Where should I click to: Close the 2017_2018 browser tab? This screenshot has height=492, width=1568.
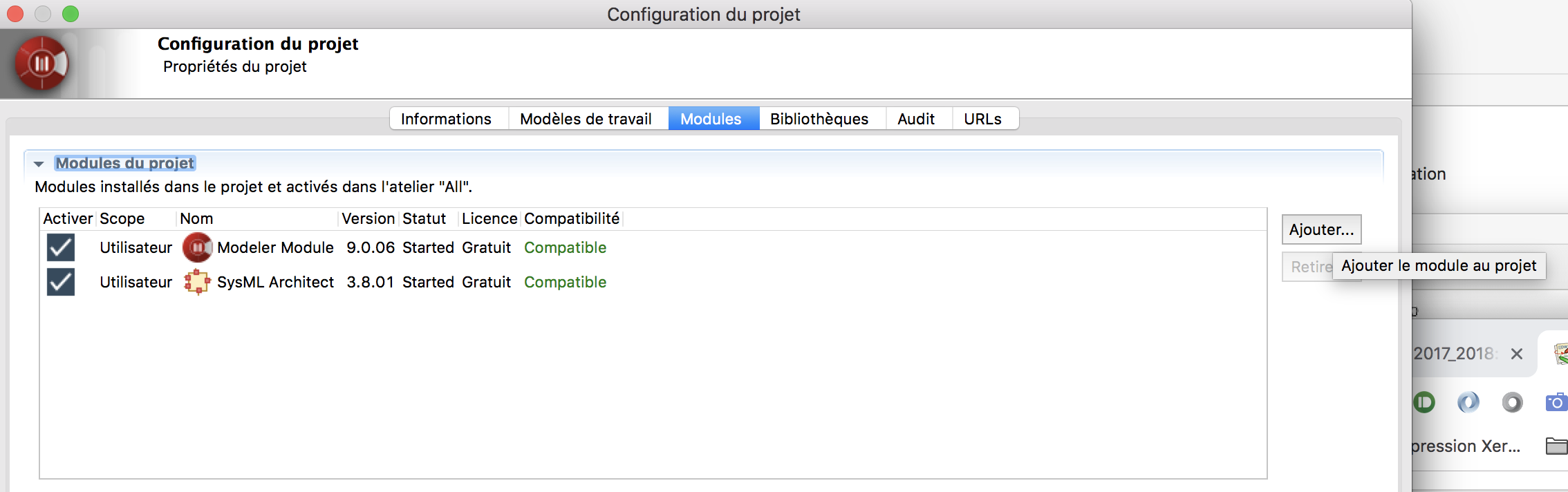[x=1517, y=354]
